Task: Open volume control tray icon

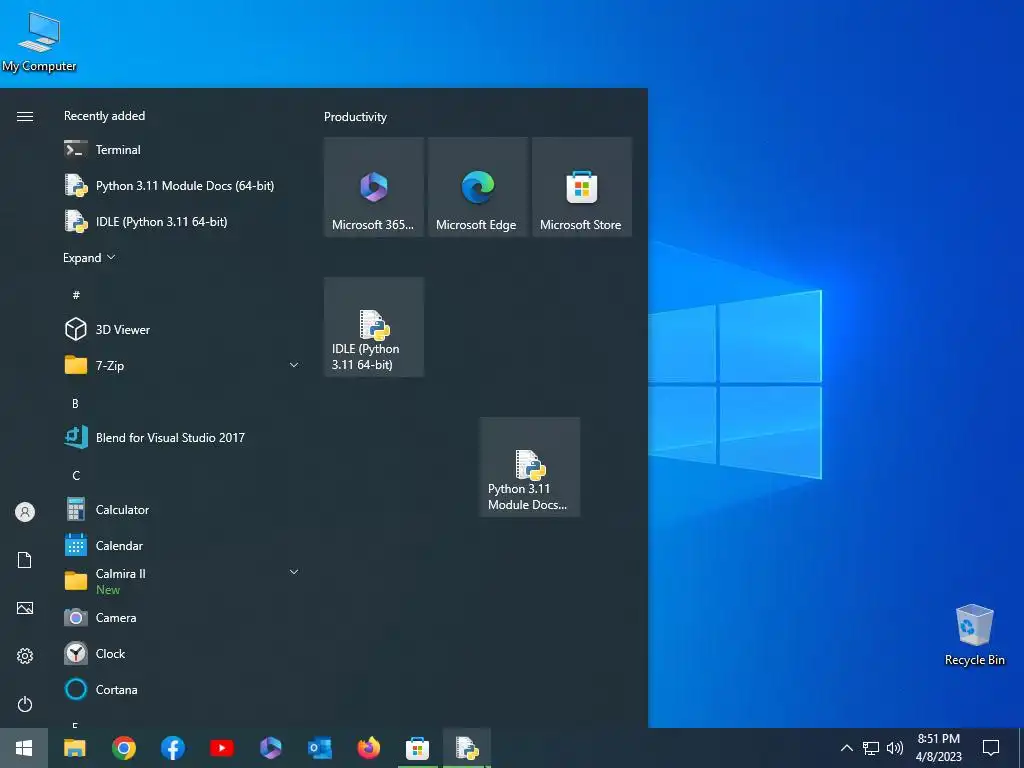Action: [895, 748]
